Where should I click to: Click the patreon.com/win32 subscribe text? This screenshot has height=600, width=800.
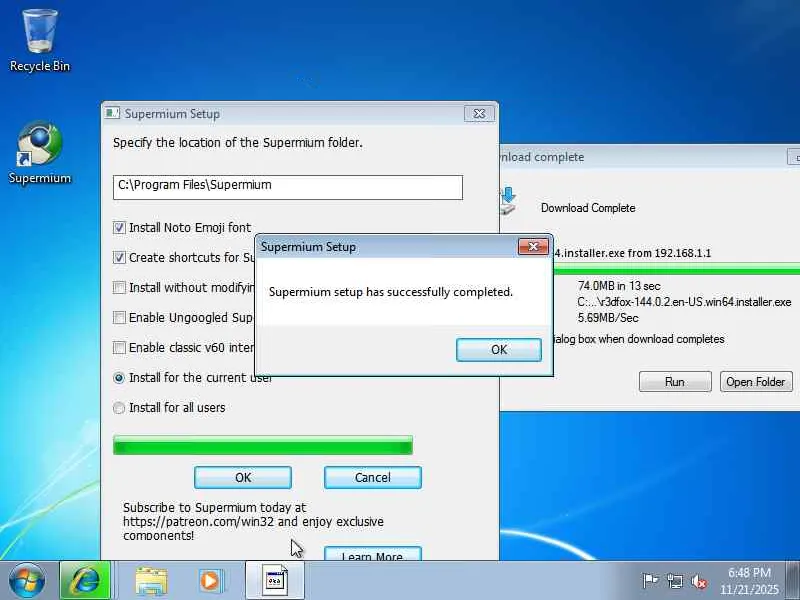pyautogui.click(x=253, y=521)
